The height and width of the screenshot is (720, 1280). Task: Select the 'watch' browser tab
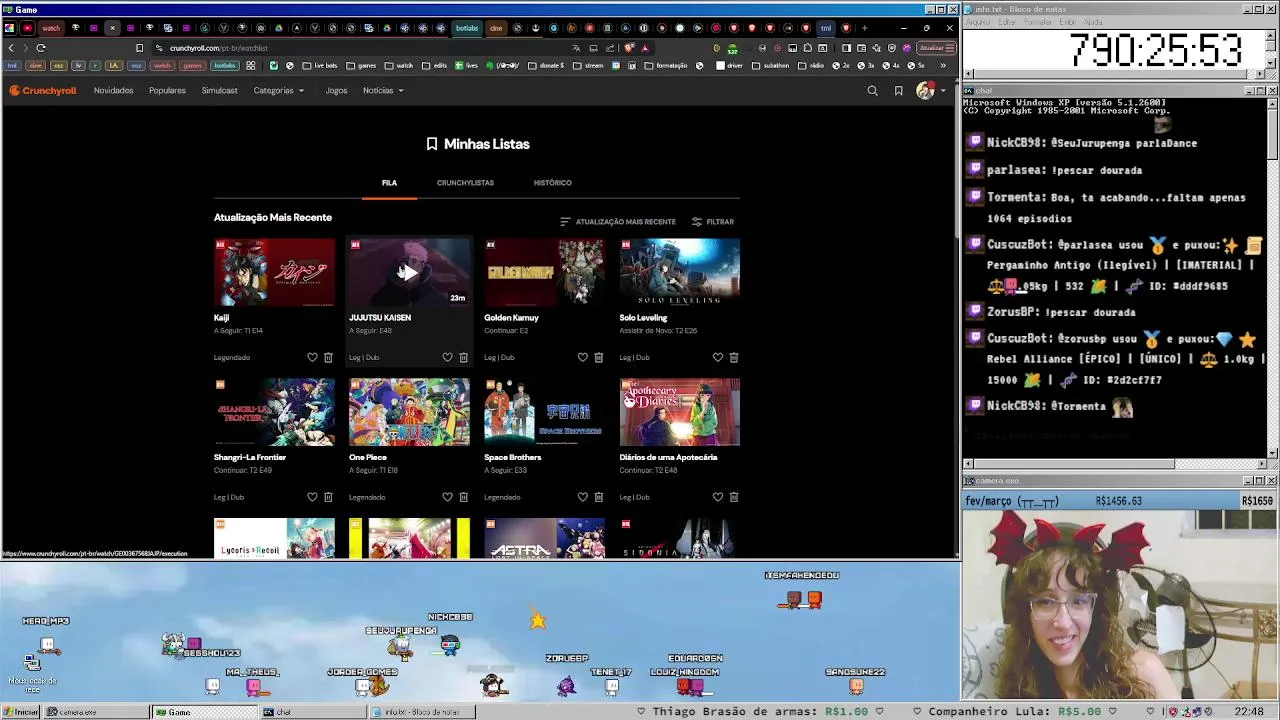pyautogui.click(x=50, y=28)
